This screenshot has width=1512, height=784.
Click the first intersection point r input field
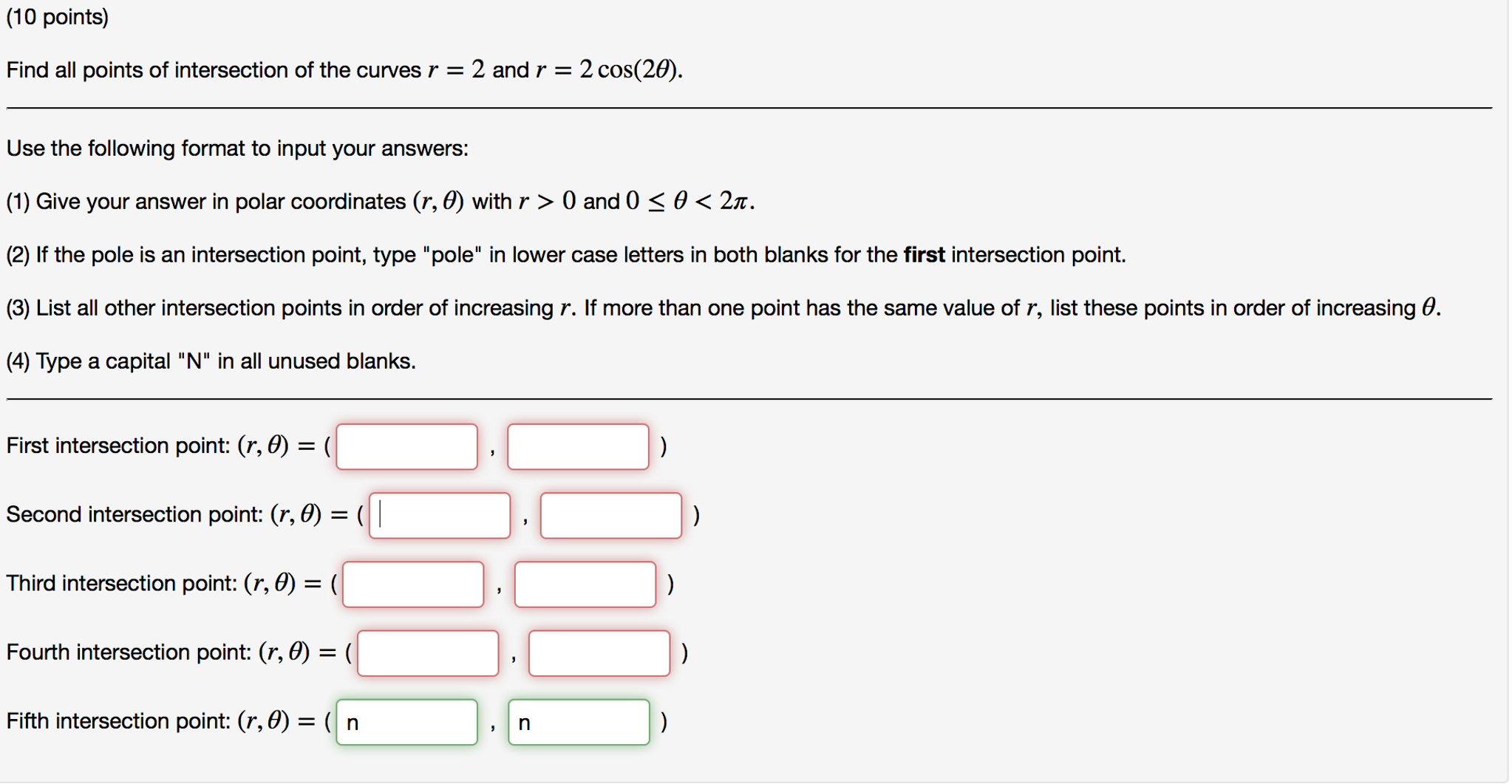pos(406,446)
